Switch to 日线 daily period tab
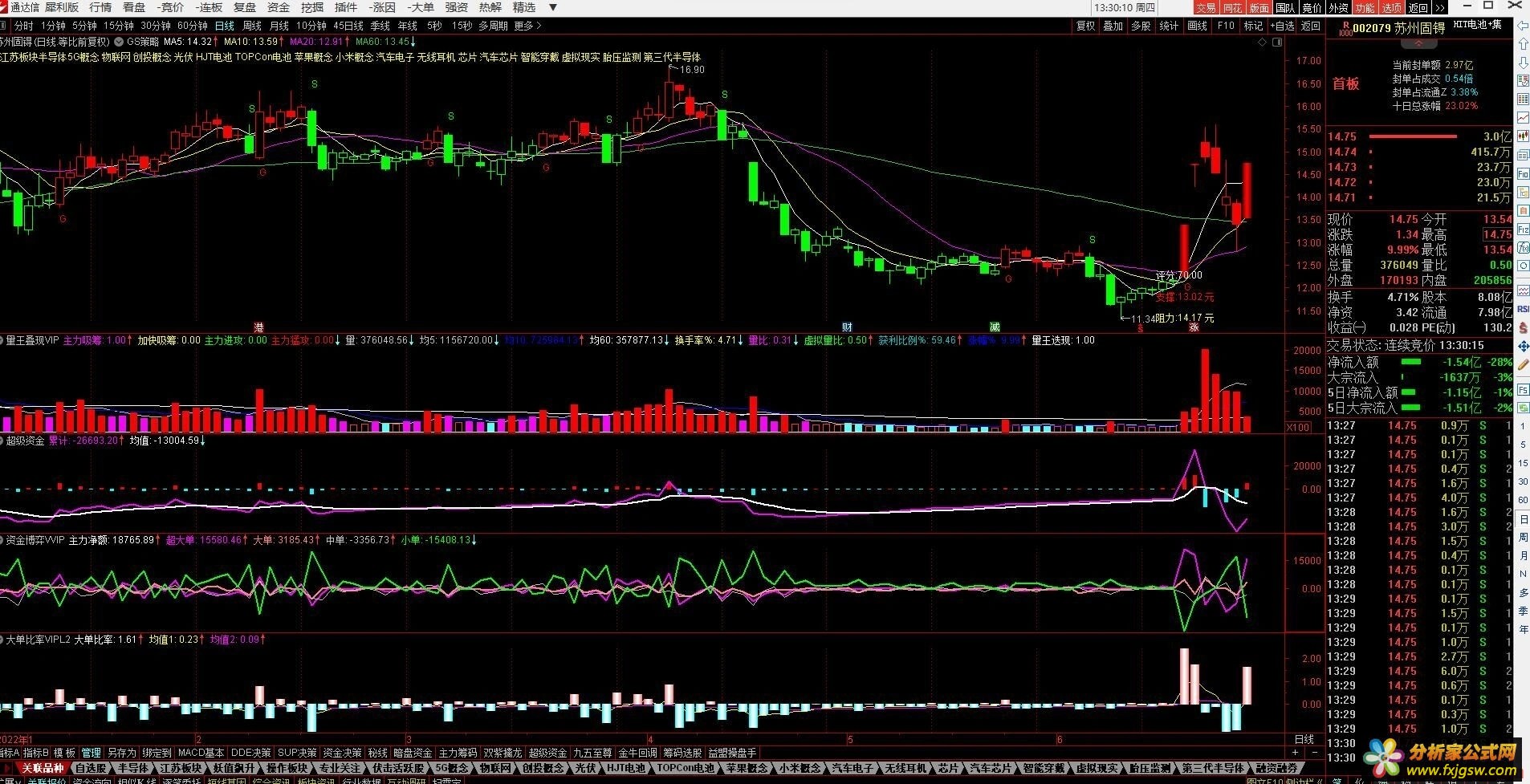This screenshot has height=784, width=1530. pyautogui.click(x=225, y=26)
